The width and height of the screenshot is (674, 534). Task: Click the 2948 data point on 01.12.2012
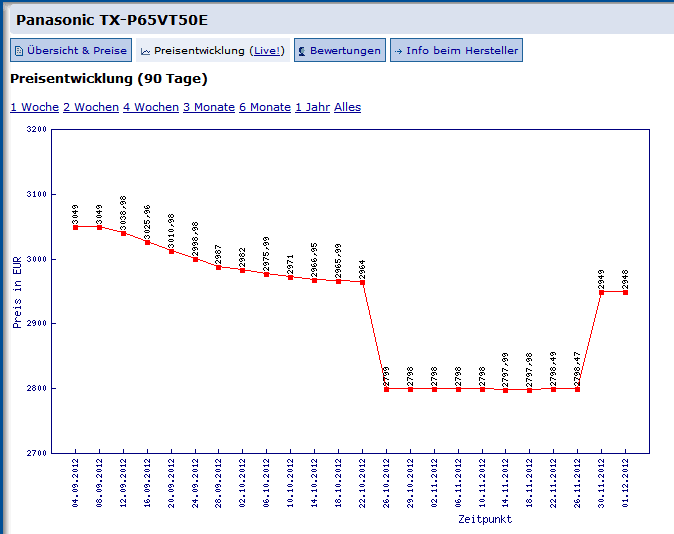625,292
